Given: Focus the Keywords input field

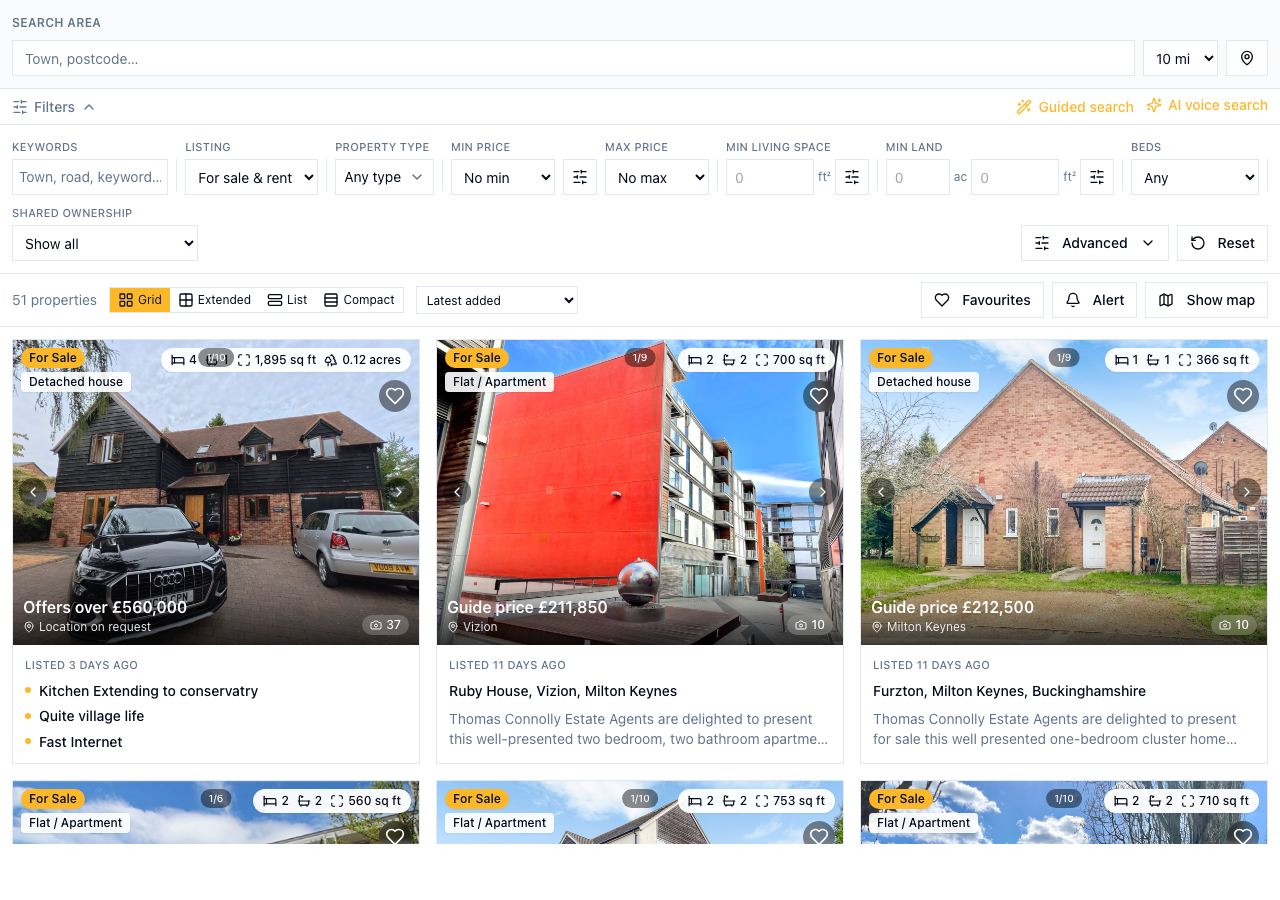Looking at the screenshot, I should point(90,177).
